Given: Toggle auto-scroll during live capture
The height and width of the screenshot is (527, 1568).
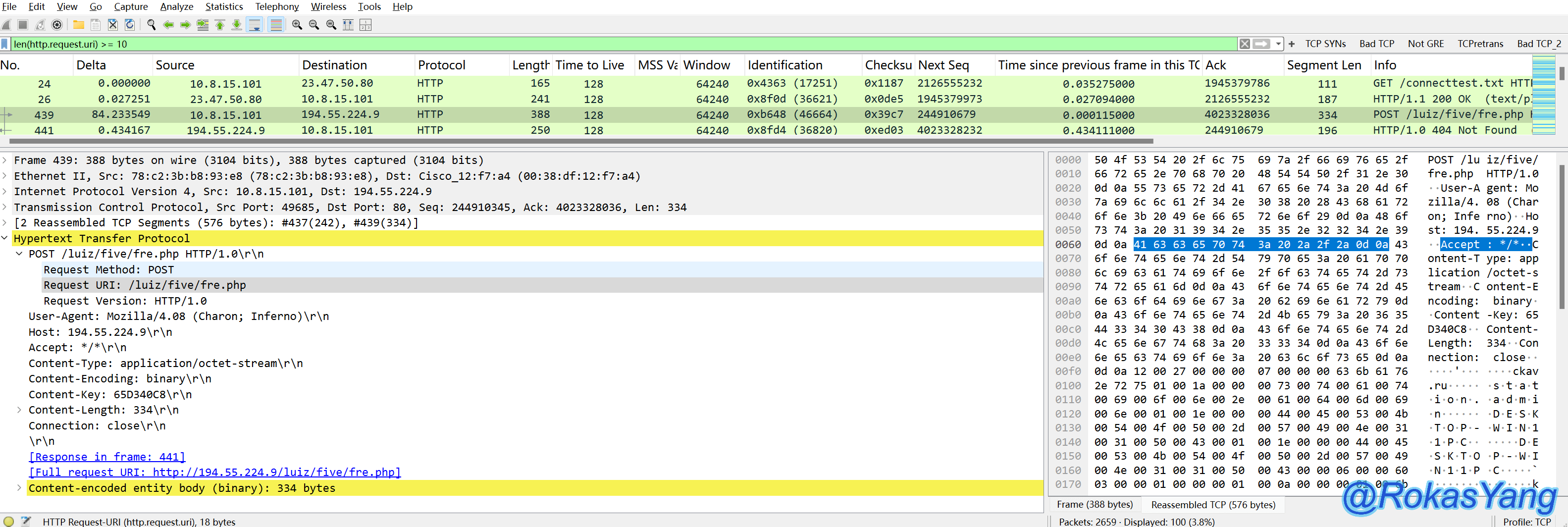Looking at the screenshot, I should pyautogui.click(x=255, y=25).
